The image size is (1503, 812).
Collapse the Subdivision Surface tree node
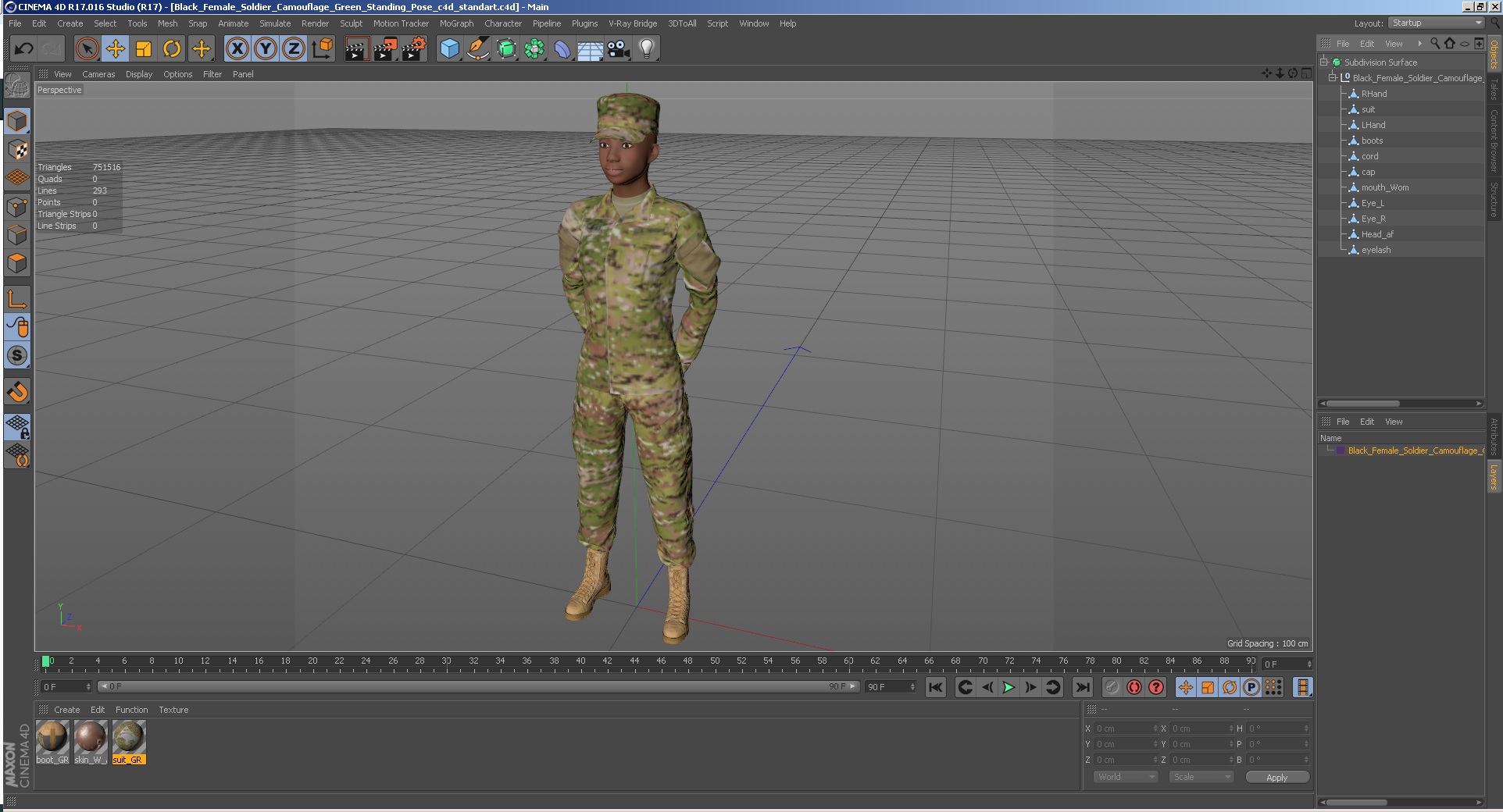click(x=1324, y=62)
